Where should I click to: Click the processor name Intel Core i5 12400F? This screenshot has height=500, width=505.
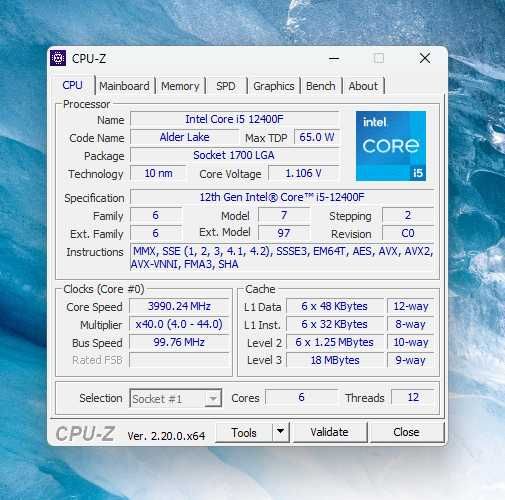pyautogui.click(x=235, y=119)
